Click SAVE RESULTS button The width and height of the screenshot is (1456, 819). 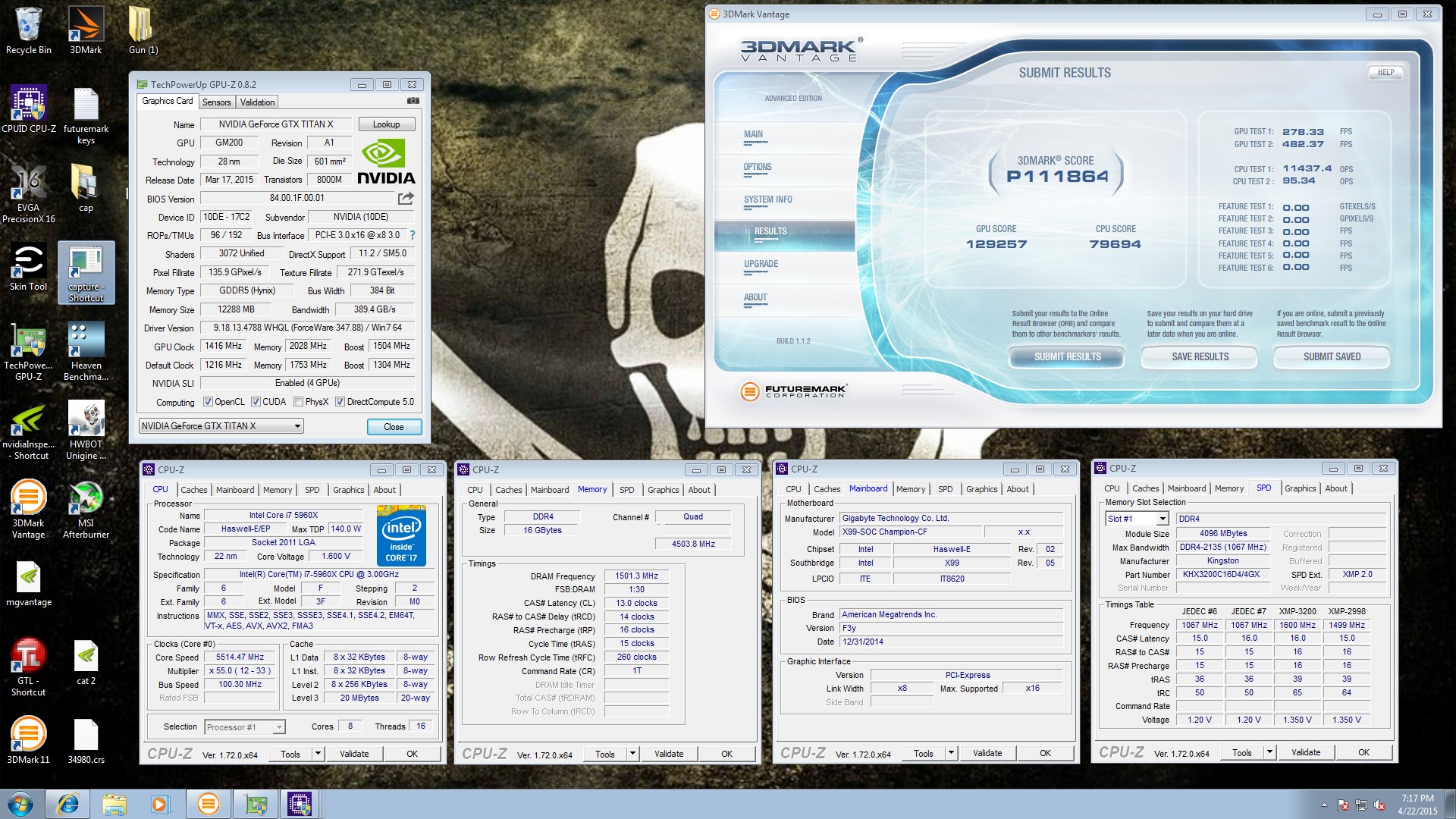click(1200, 356)
